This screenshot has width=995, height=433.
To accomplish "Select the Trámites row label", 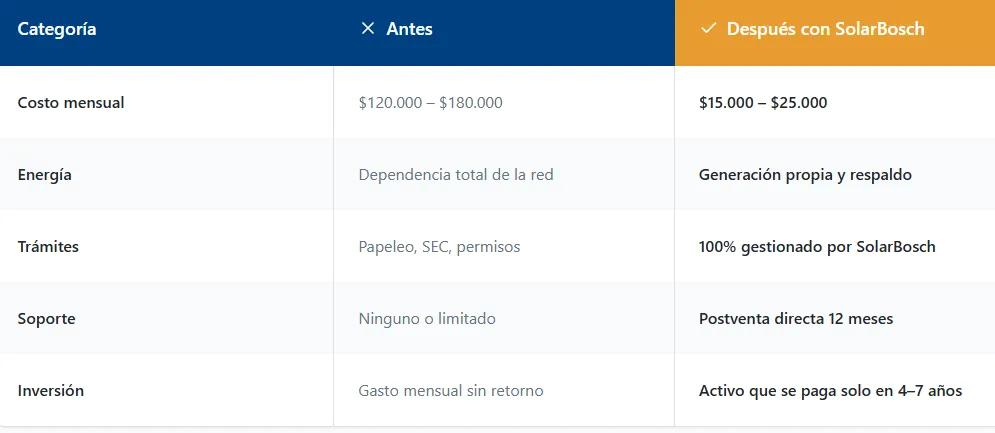I will [x=48, y=246].
